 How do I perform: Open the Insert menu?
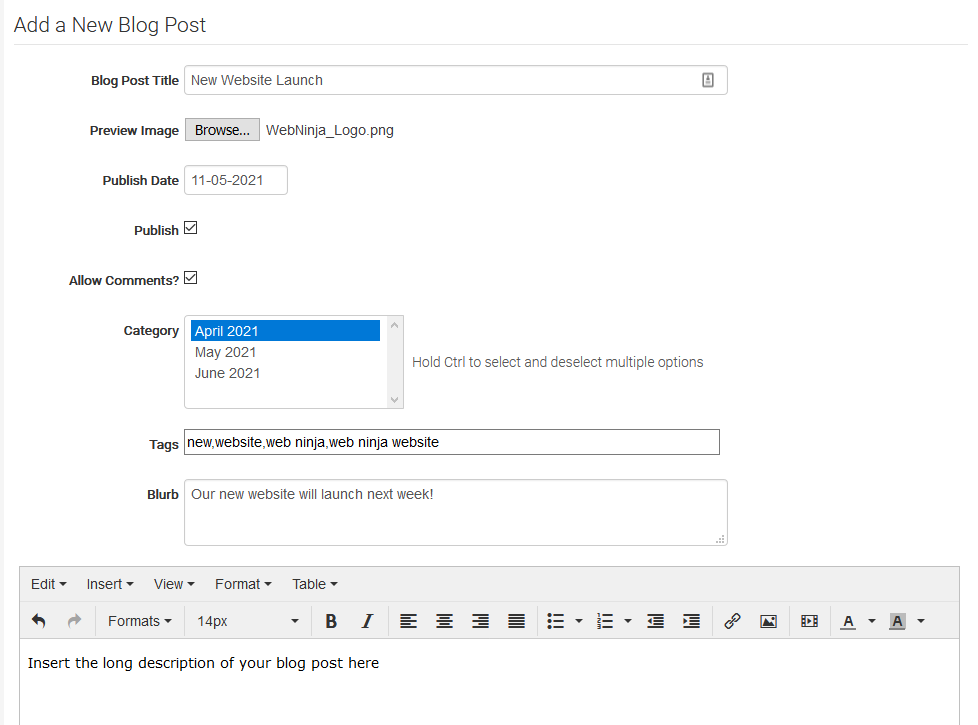[x=110, y=584]
